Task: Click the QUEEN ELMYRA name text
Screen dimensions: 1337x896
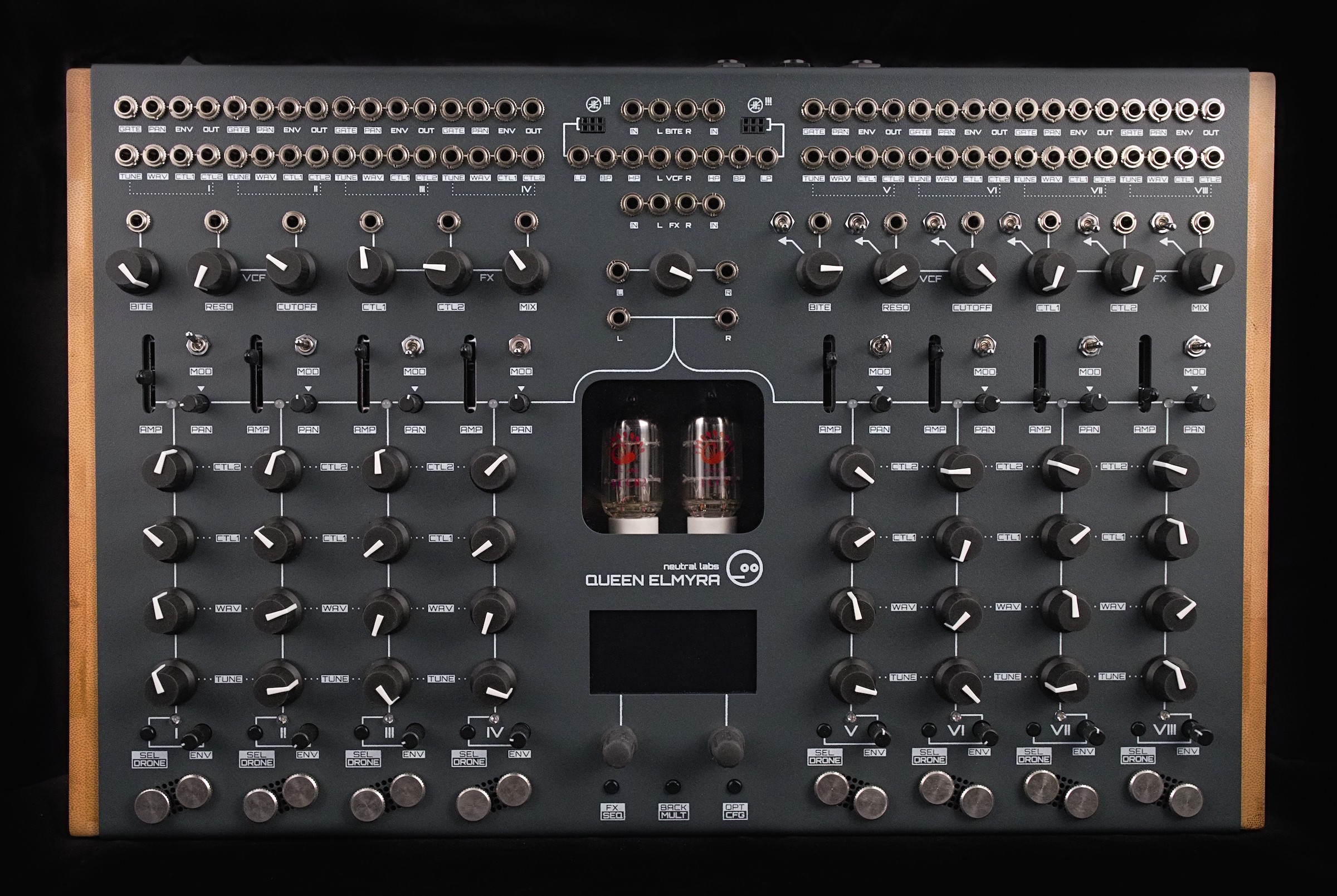Action: 653,580
